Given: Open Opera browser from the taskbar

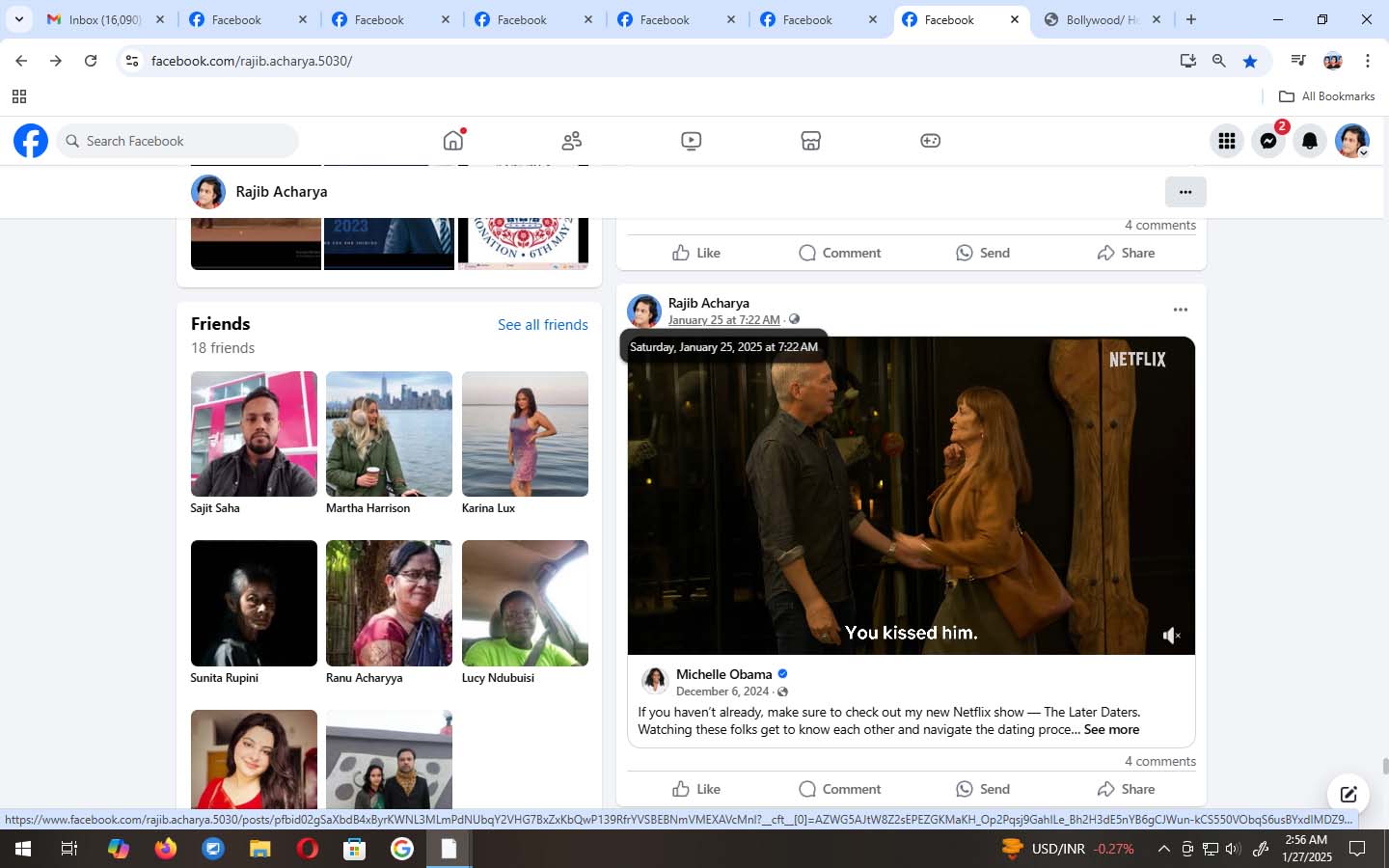Looking at the screenshot, I should coord(308,849).
